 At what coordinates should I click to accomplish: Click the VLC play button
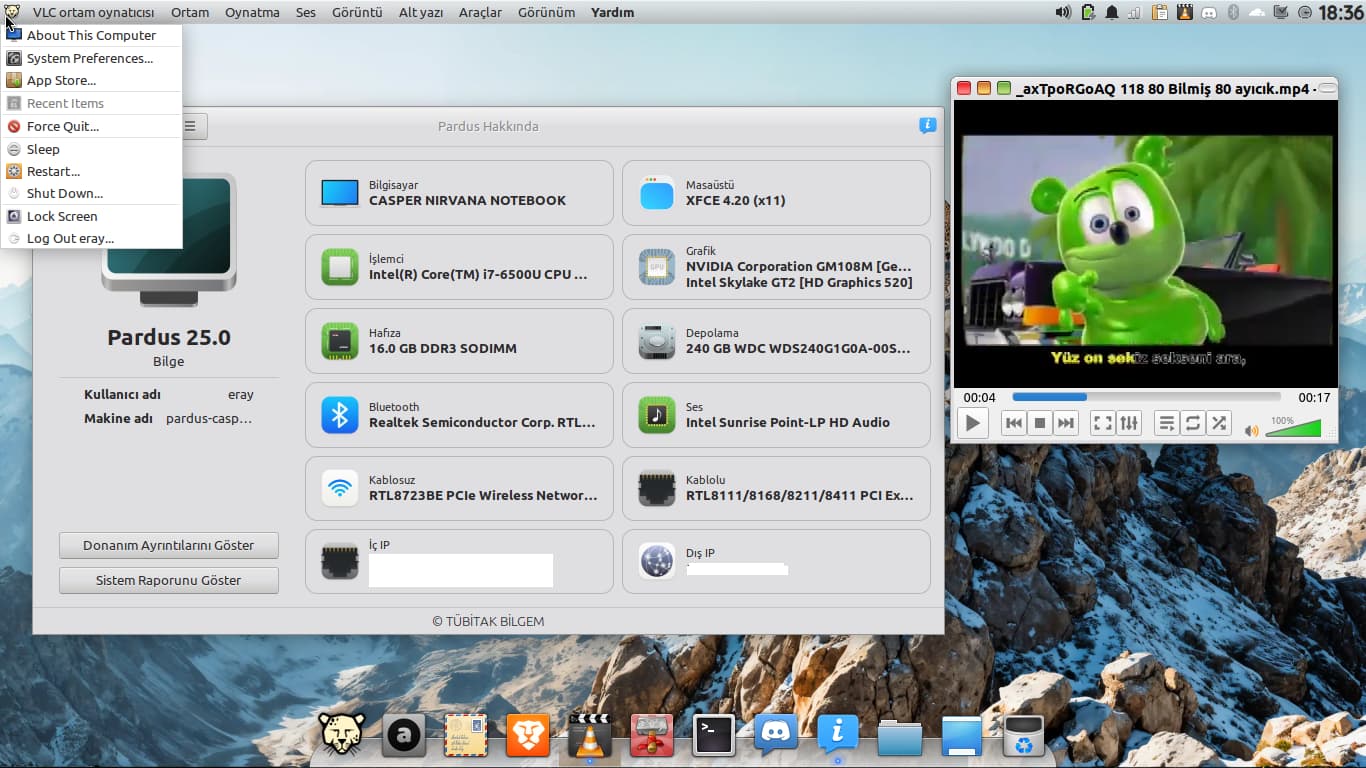tap(972, 423)
